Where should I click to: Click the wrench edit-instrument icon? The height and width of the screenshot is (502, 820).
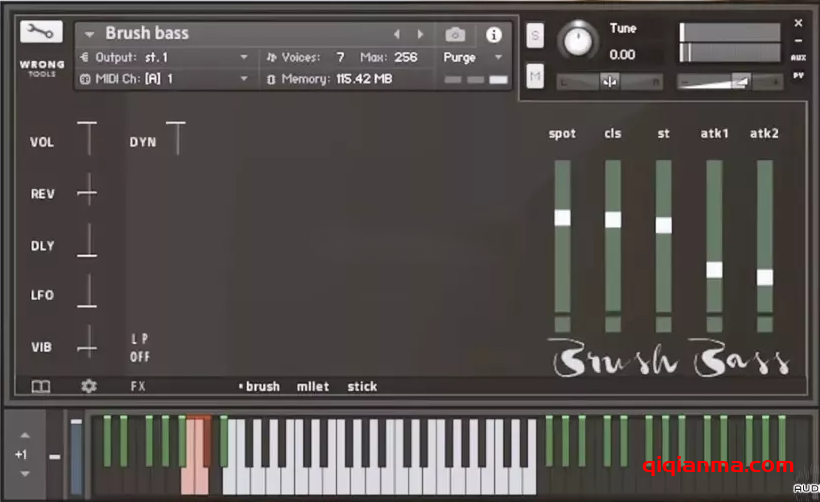(x=40, y=32)
